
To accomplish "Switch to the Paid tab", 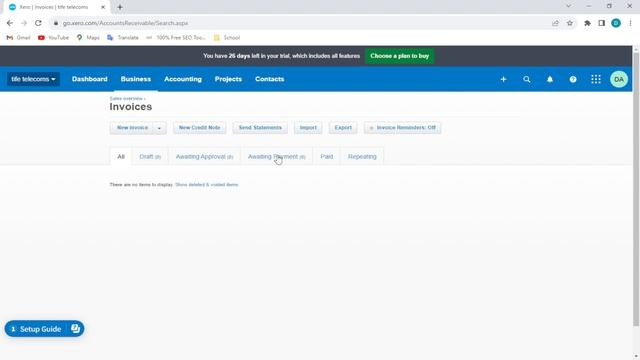I will (x=327, y=156).
